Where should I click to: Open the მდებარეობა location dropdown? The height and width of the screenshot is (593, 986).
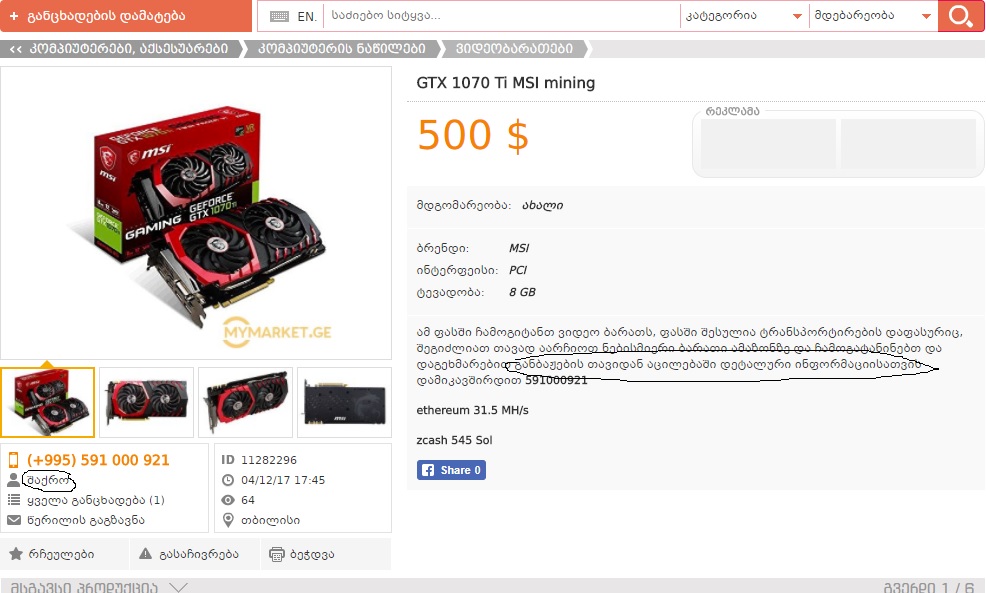[873, 16]
